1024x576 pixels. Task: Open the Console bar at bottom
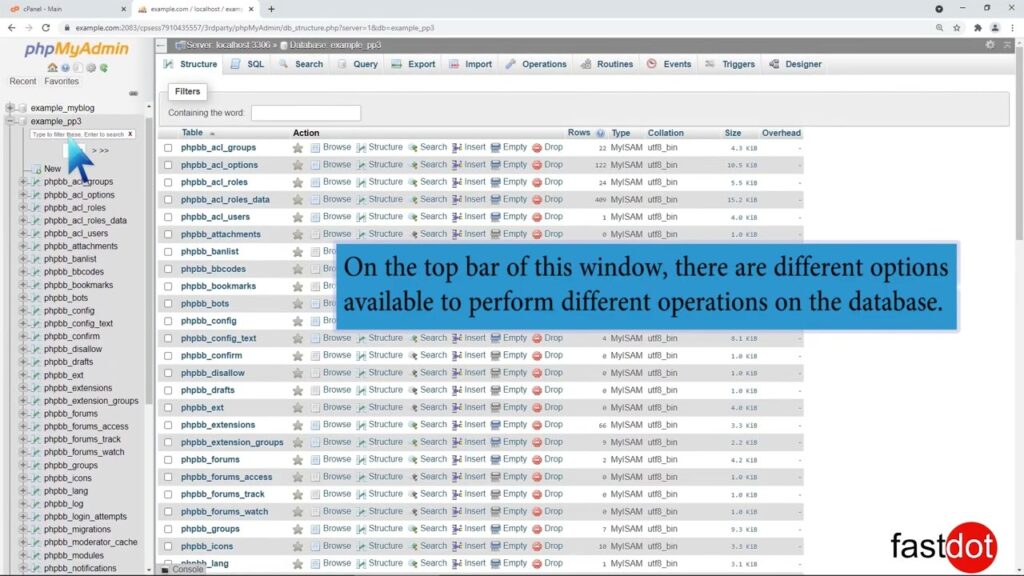(181, 570)
